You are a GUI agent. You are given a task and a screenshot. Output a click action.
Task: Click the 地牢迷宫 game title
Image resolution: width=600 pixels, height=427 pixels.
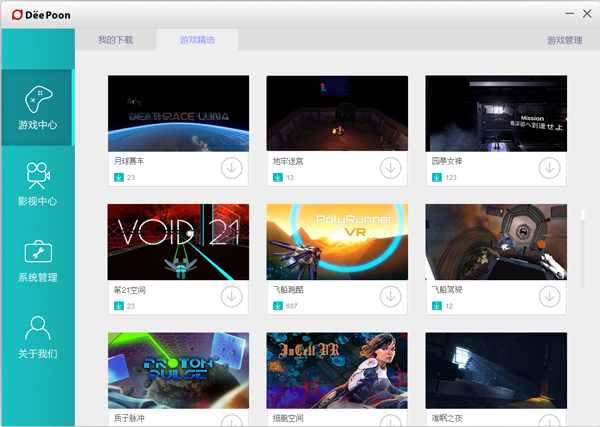pyautogui.click(x=288, y=161)
